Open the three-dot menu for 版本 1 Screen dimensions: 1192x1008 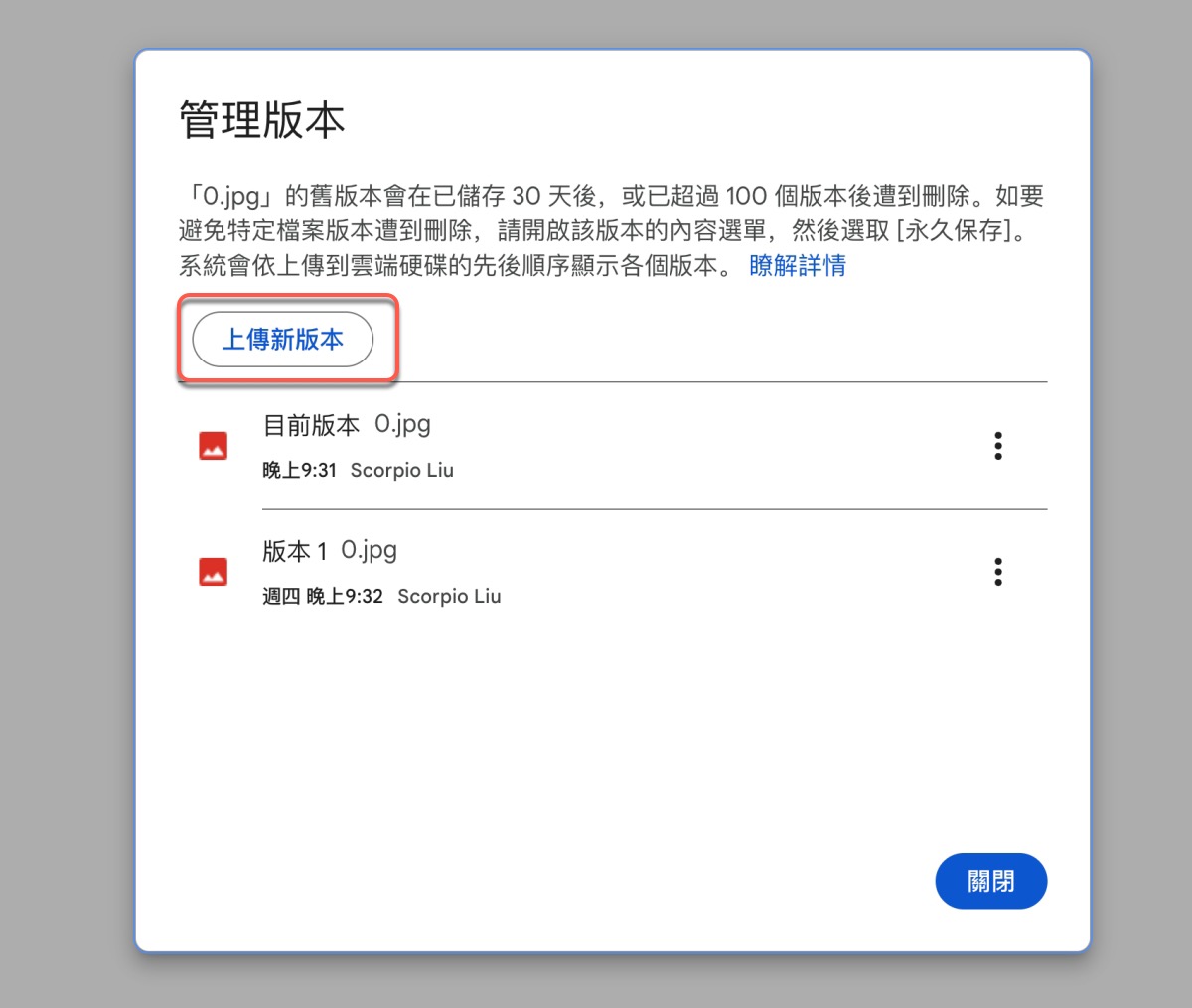coord(998,572)
